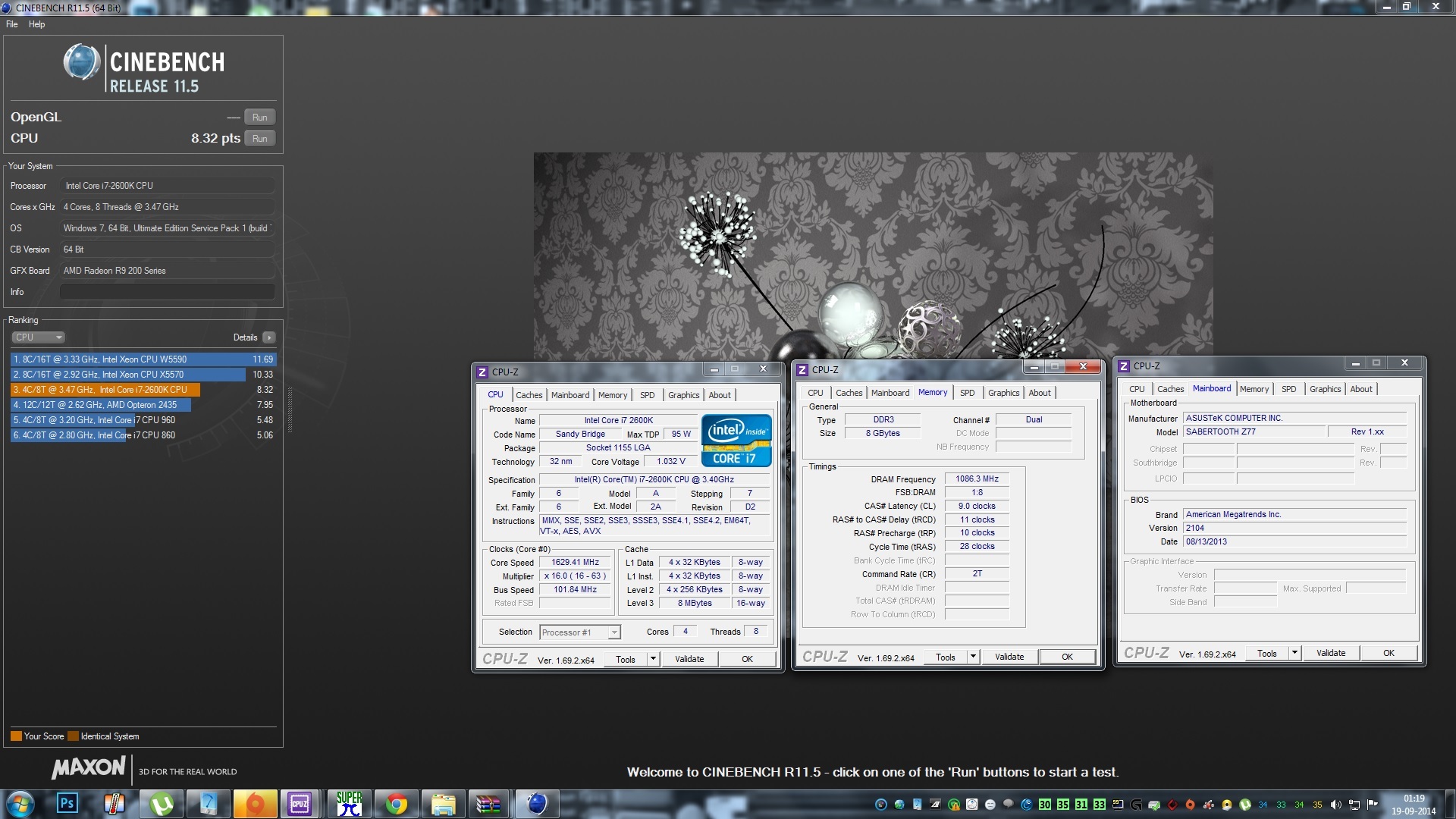Open the File menu
Image resolution: width=1456 pixels, height=819 pixels.
tap(12, 24)
